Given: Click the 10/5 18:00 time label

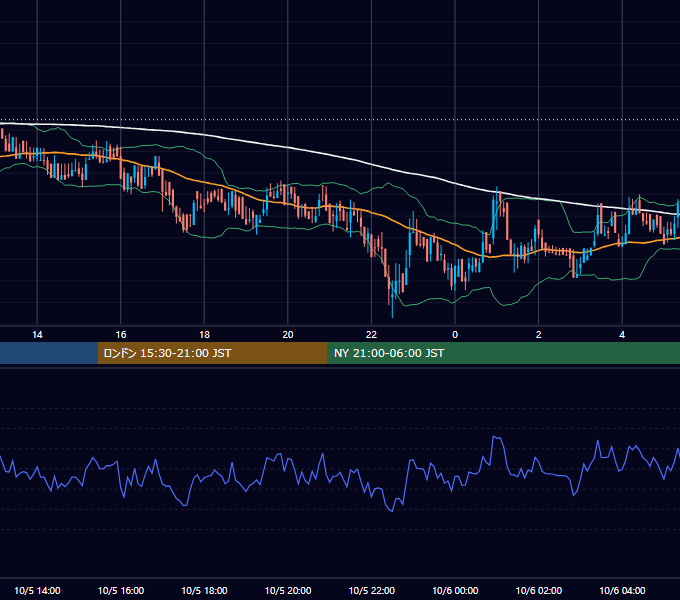Looking at the screenshot, I should pyautogui.click(x=204, y=590).
